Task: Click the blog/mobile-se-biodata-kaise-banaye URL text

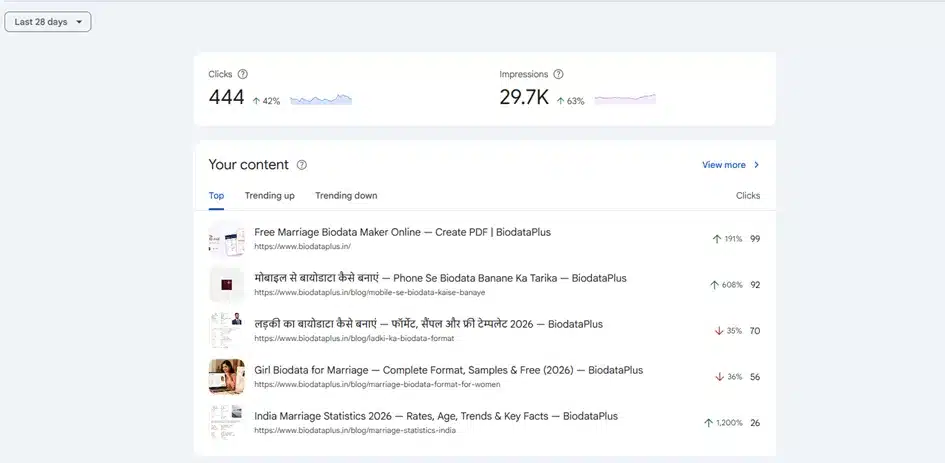Action: (x=369, y=292)
